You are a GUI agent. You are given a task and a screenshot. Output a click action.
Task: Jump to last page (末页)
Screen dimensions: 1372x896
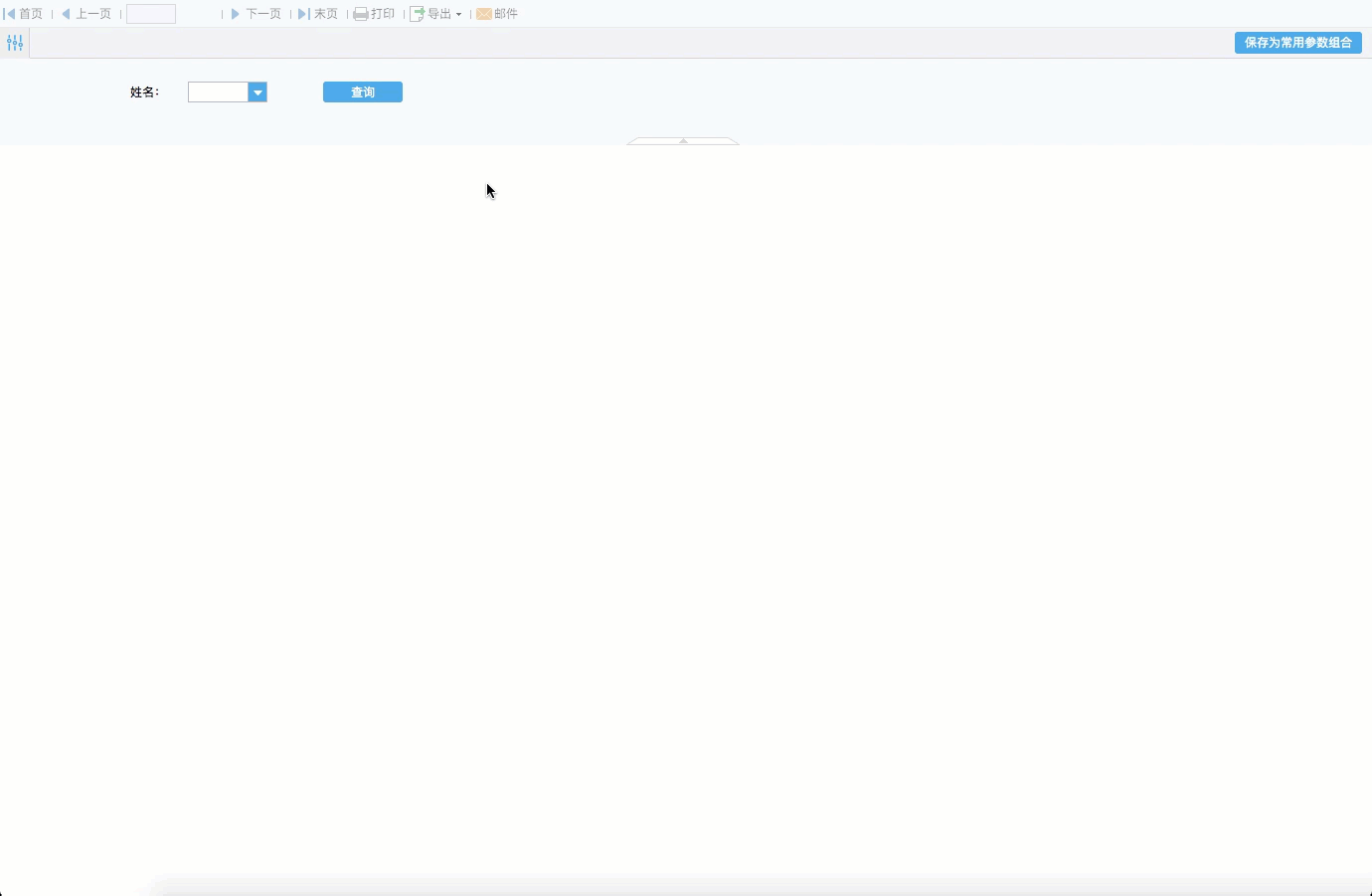coord(318,14)
